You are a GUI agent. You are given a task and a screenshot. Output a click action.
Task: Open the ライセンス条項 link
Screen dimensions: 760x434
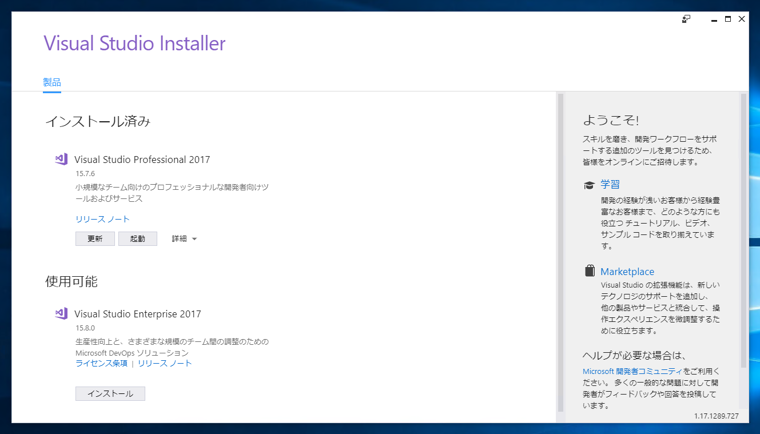click(101, 363)
